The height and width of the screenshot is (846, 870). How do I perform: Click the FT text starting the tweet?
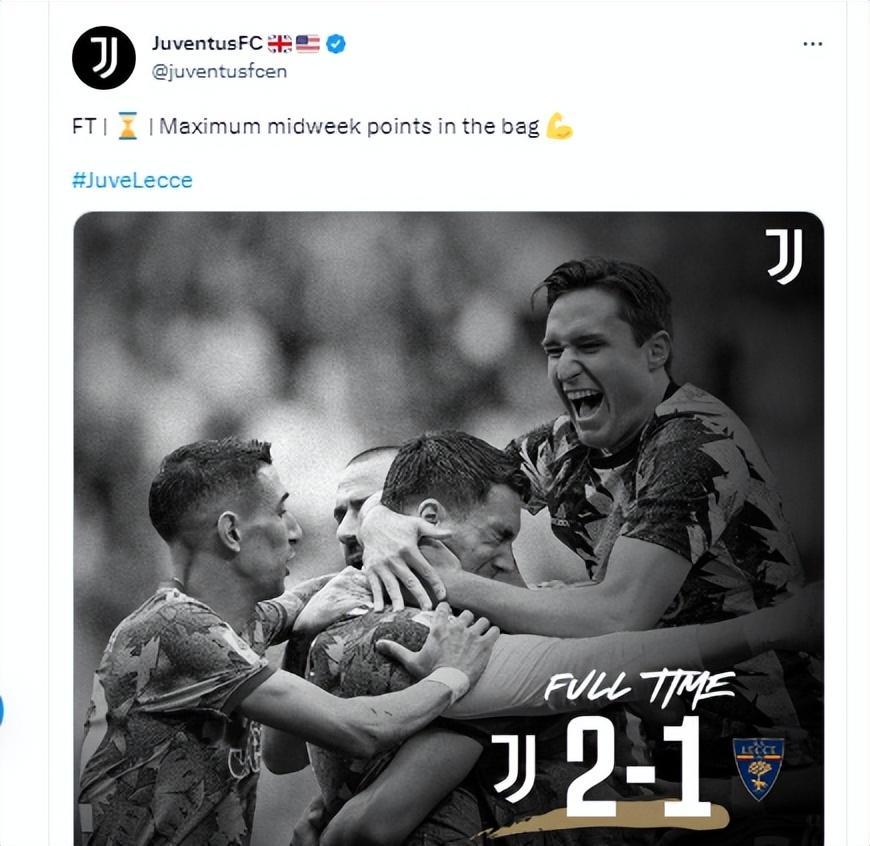pyautogui.click(x=83, y=127)
